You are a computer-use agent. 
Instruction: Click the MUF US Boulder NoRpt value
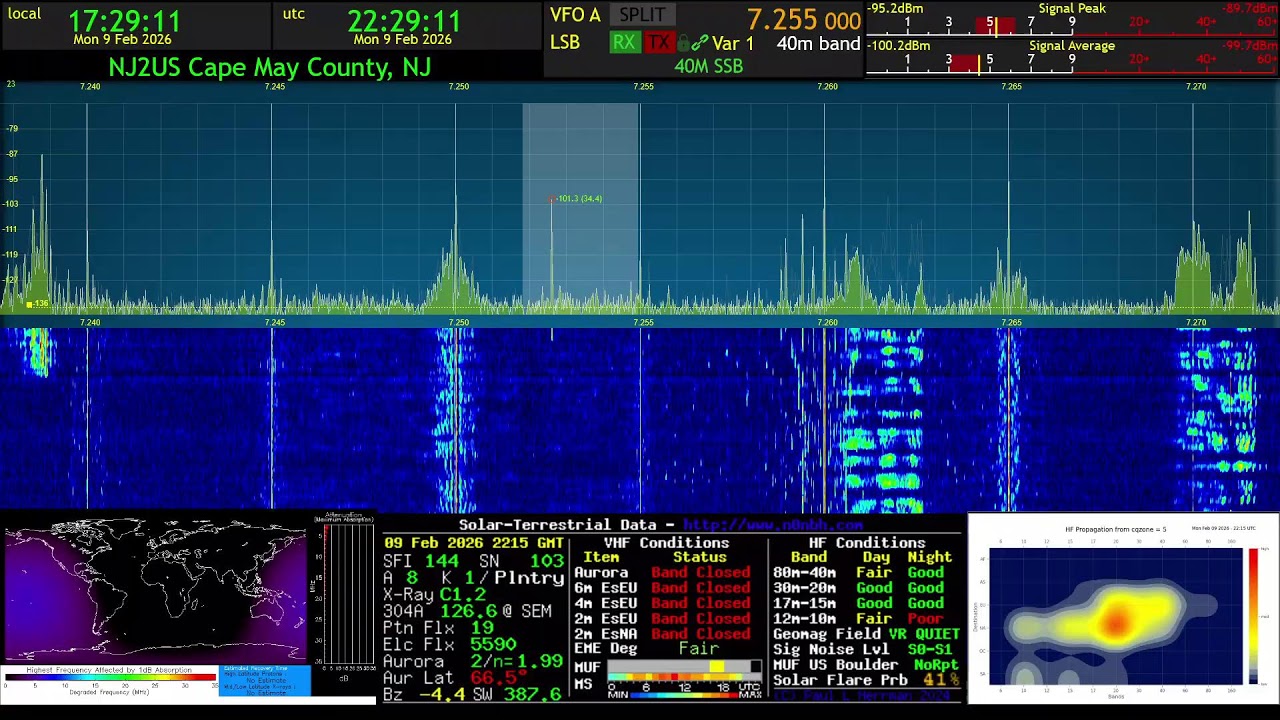click(934, 665)
